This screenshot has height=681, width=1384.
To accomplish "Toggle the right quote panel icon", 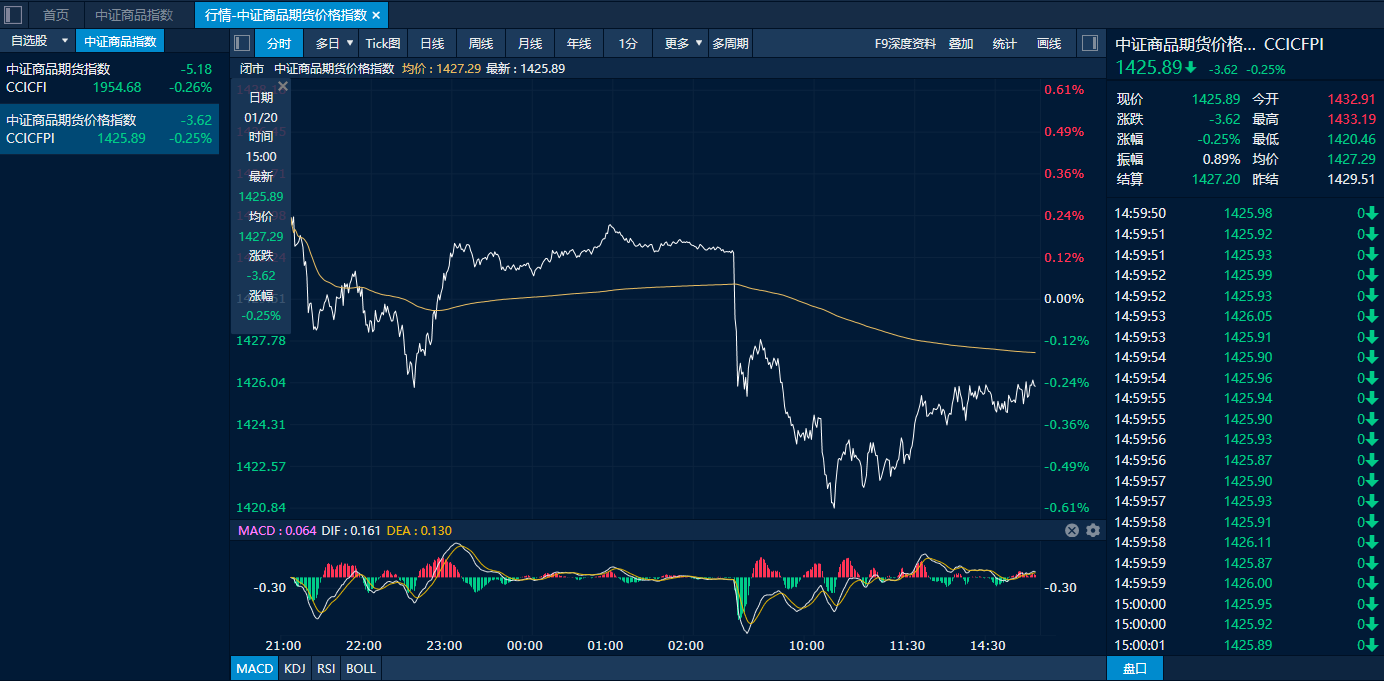I will point(1090,43).
